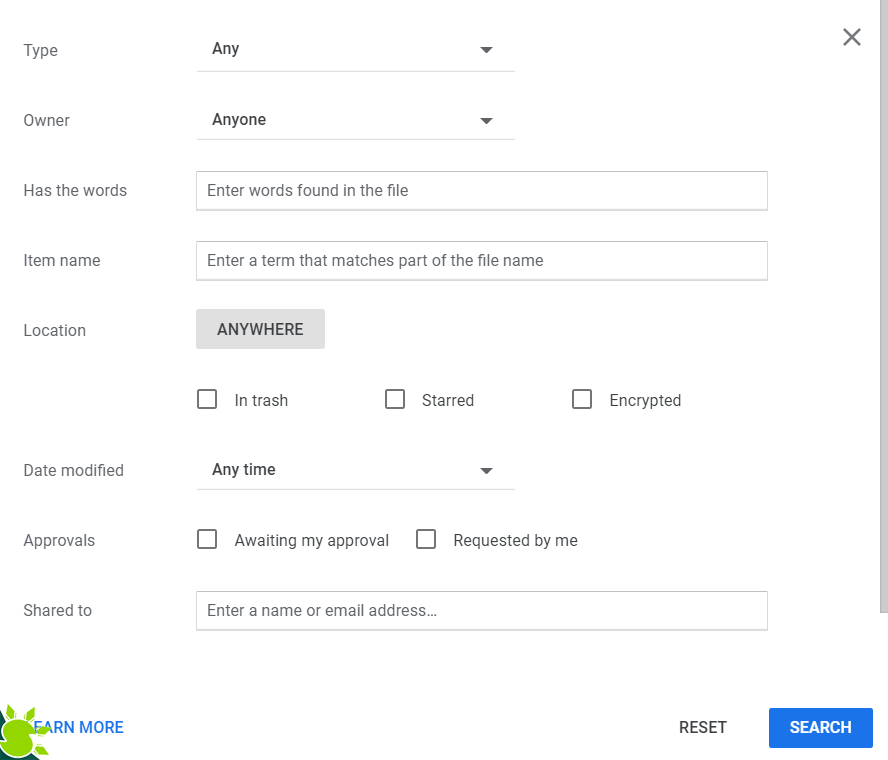
Task: Enable the Starred checkbox
Action: point(395,399)
